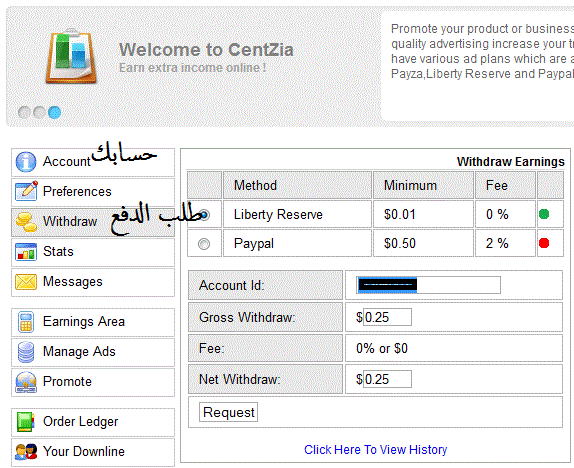574x468 pixels.
Task: Click the globe Promote icon
Action: 26,382
